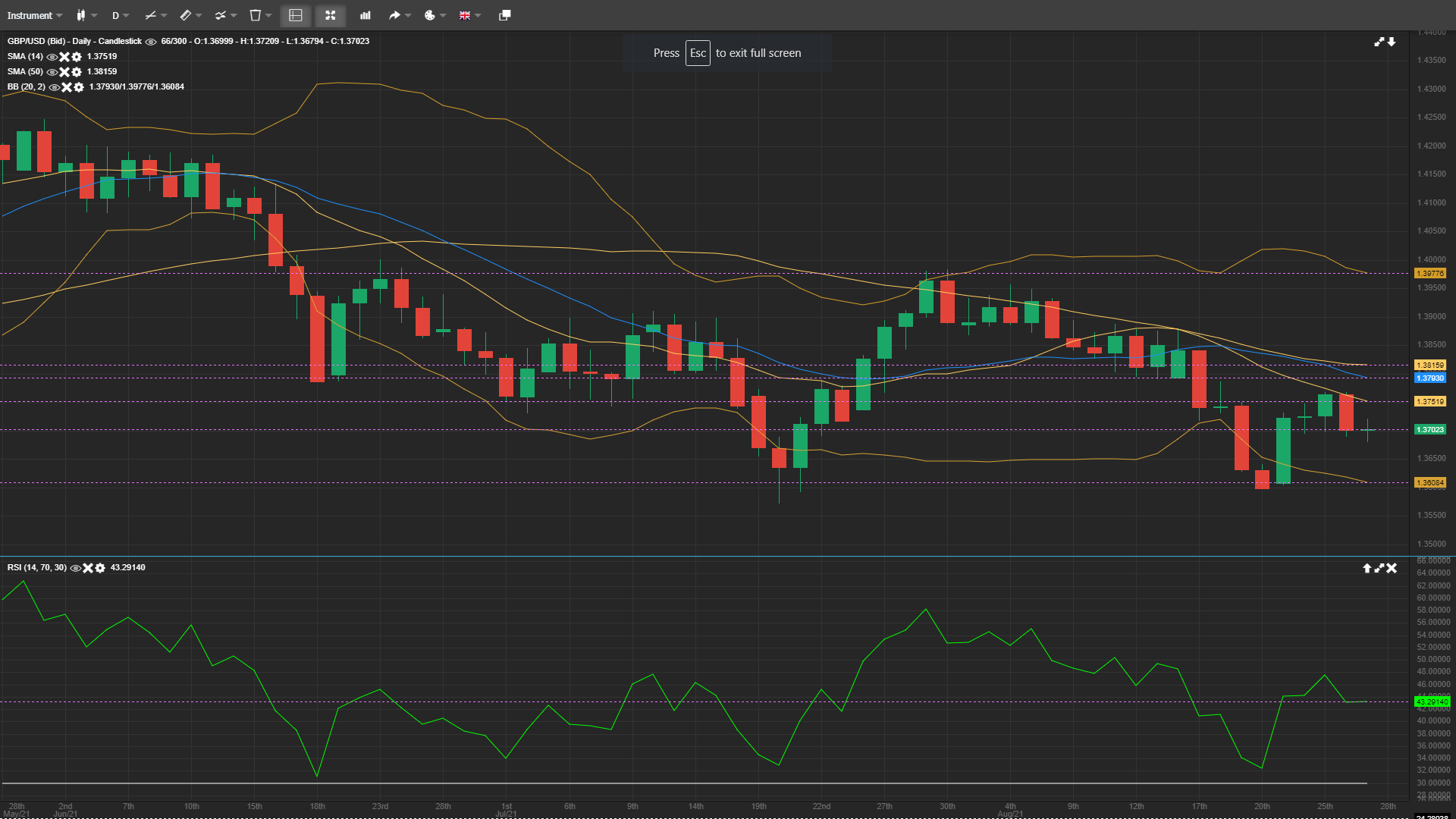
Task: Click the 4th Aug/21 date label
Action: [1010, 810]
